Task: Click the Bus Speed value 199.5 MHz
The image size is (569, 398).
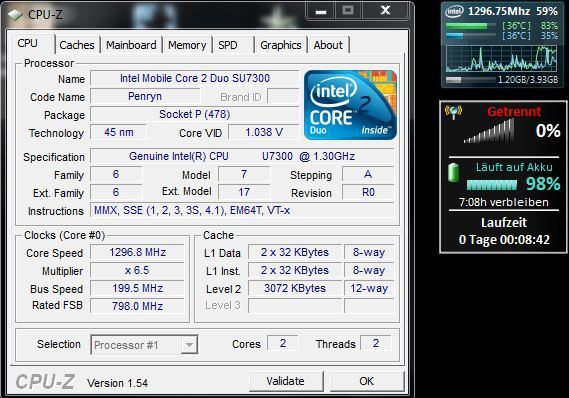Action: tap(138, 288)
